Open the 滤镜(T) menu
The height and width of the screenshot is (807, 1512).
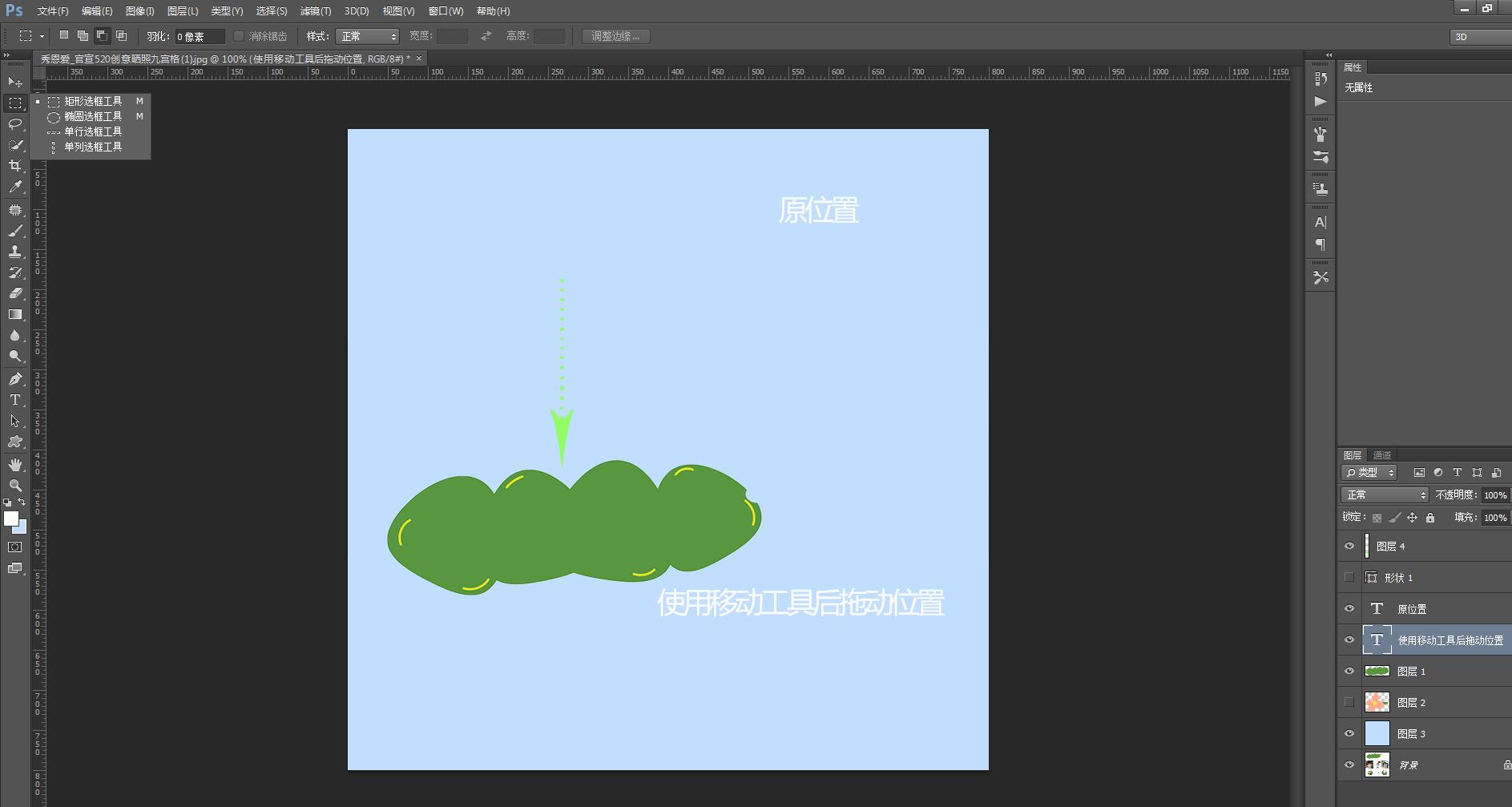[x=315, y=11]
